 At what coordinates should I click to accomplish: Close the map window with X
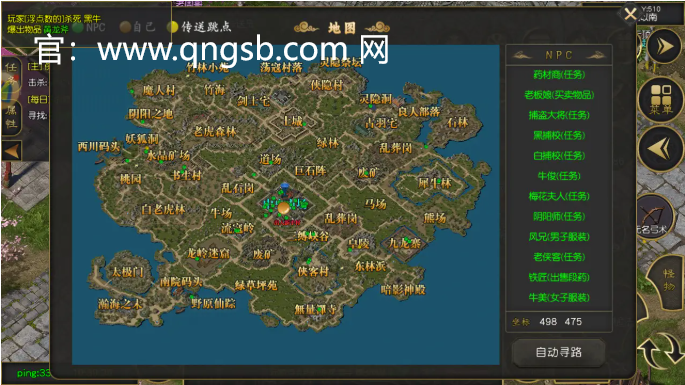click(630, 14)
